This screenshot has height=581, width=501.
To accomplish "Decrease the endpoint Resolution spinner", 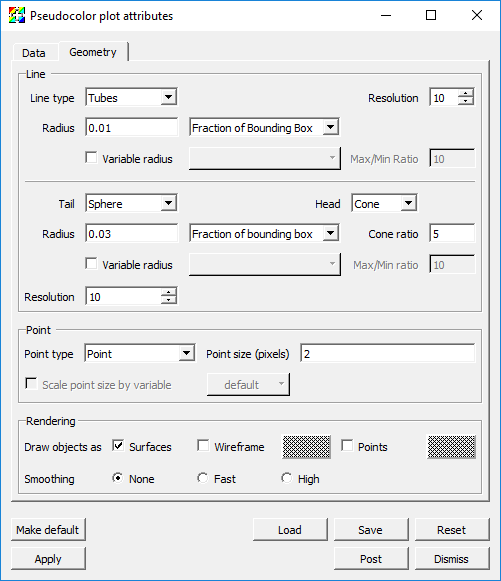I will pos(169,300).
